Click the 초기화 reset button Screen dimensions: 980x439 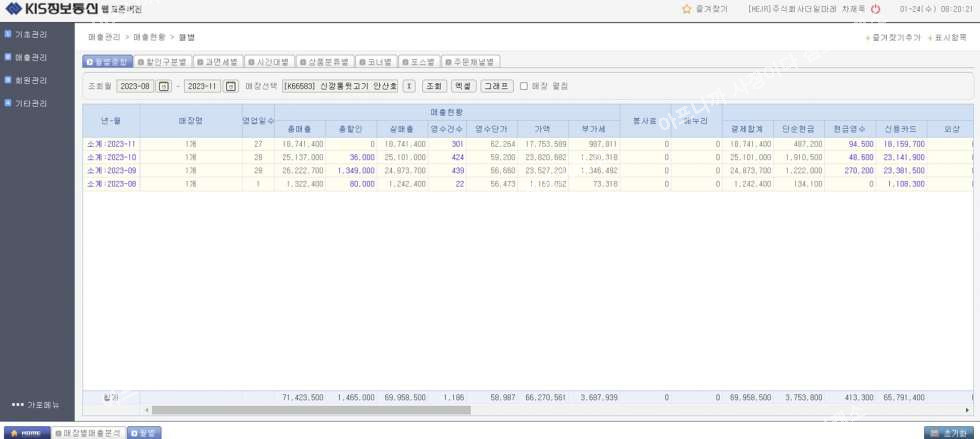tap(948, 432)
